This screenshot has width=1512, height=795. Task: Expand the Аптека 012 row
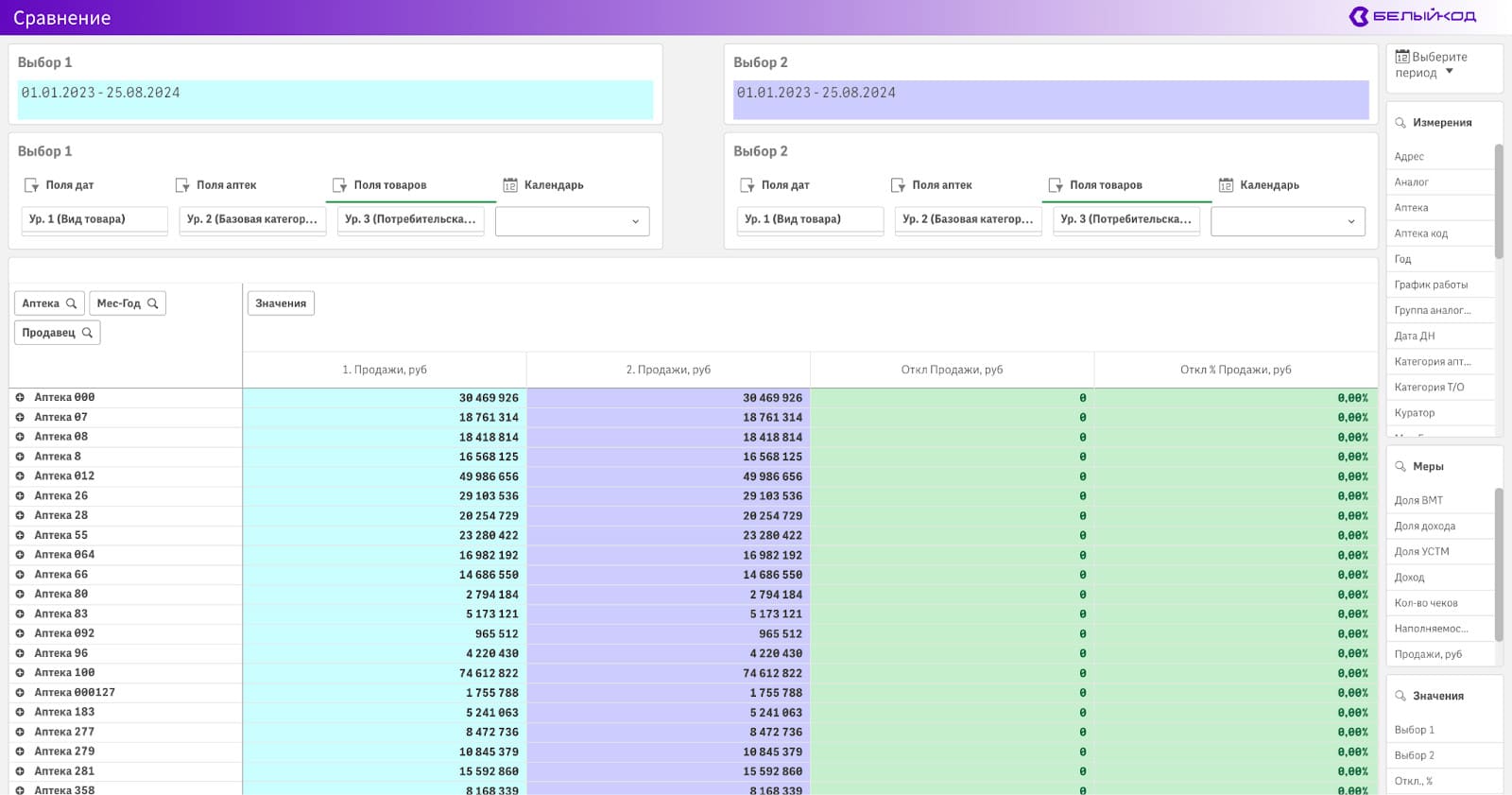coord(20,476)
